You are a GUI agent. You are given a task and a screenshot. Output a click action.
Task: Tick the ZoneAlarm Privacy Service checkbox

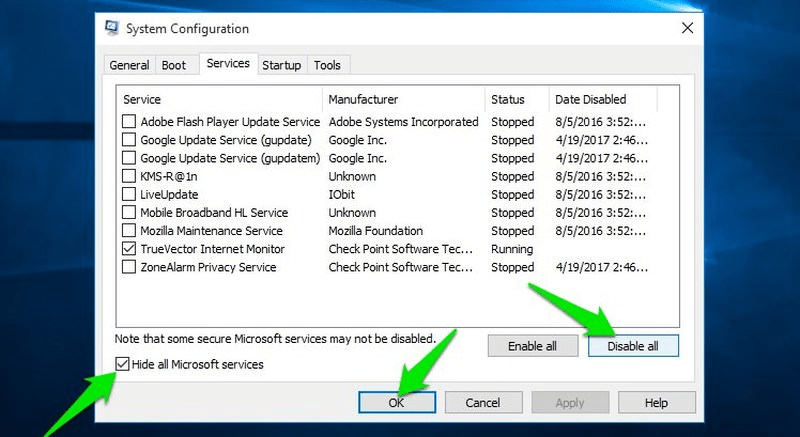click(x=129, y=267)
